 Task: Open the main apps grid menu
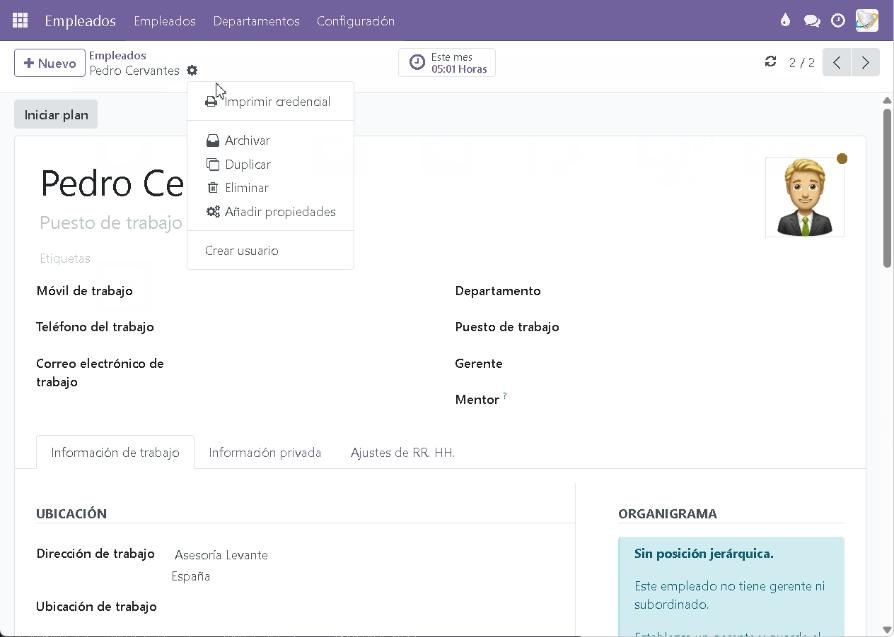pyautogui.click(x=20, y=20)
